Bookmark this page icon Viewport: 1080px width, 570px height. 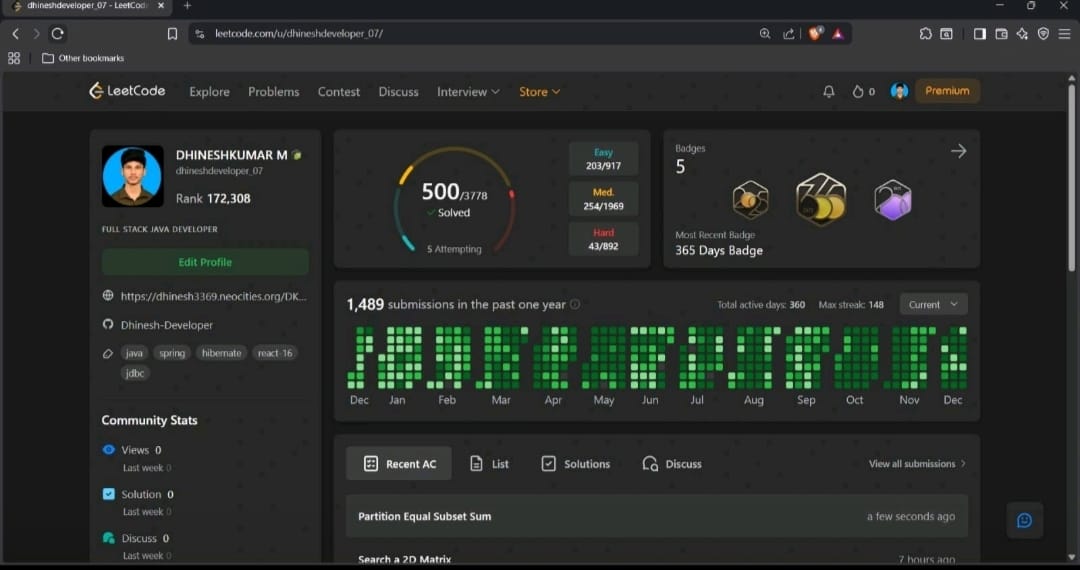click(172, 34)
